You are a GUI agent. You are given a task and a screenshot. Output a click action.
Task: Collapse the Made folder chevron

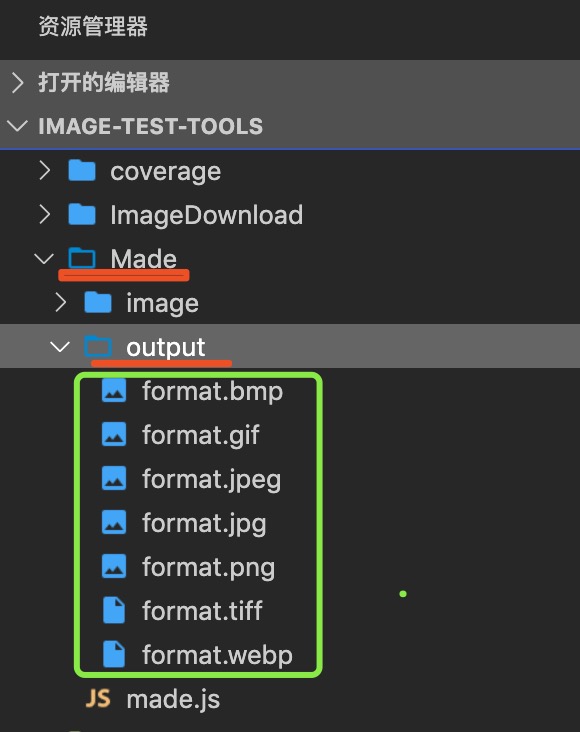pyautogui.click(x=44, y=259)
